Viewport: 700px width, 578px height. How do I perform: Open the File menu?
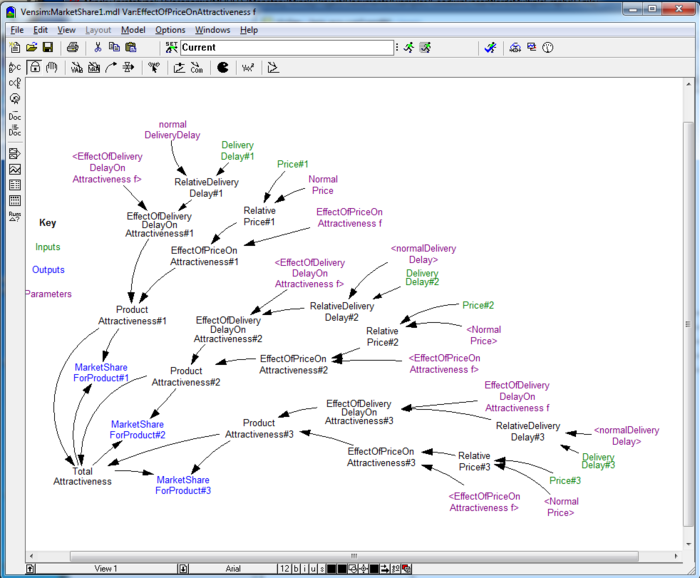pyautogui.click(x=17, y=30)
